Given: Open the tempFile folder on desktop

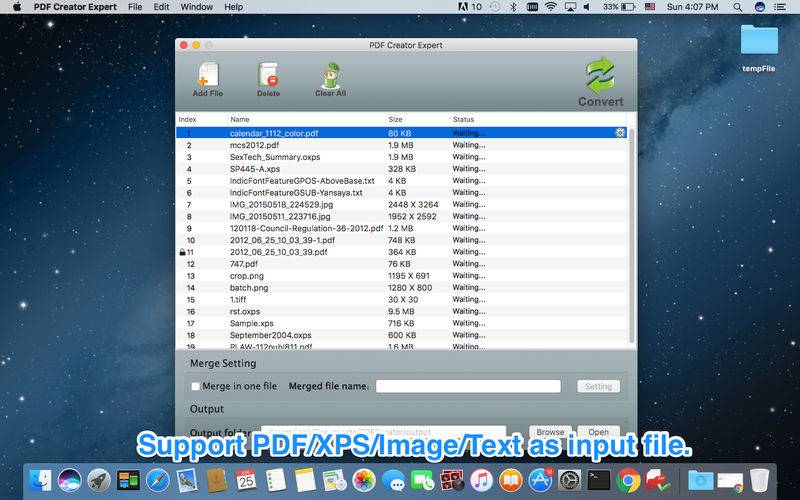Looking at the screenshot, I should [759, 40].
